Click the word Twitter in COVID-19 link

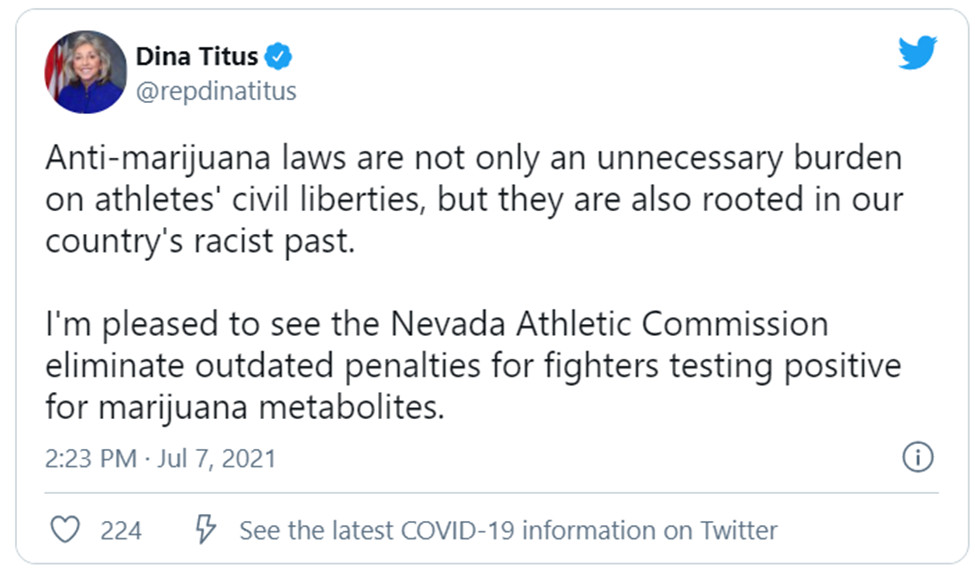739,530
